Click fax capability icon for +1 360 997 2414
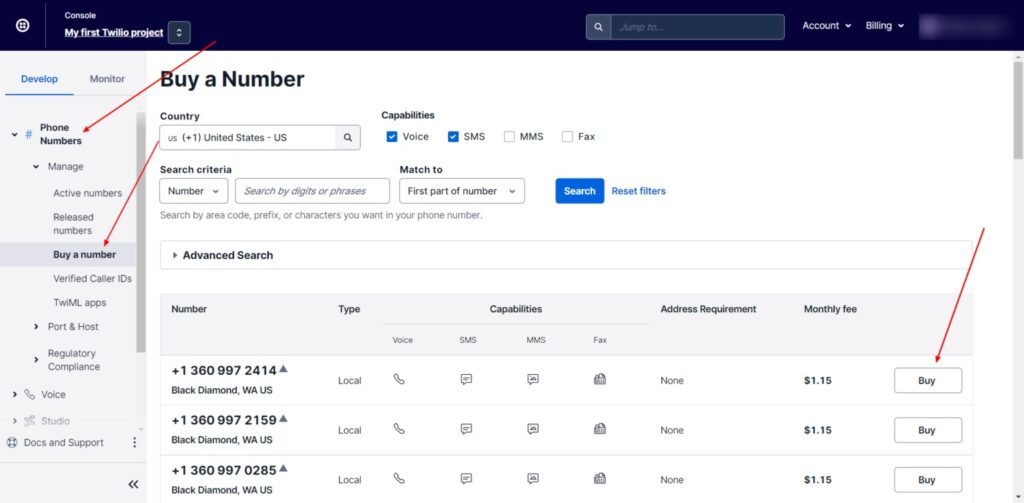 600,380
